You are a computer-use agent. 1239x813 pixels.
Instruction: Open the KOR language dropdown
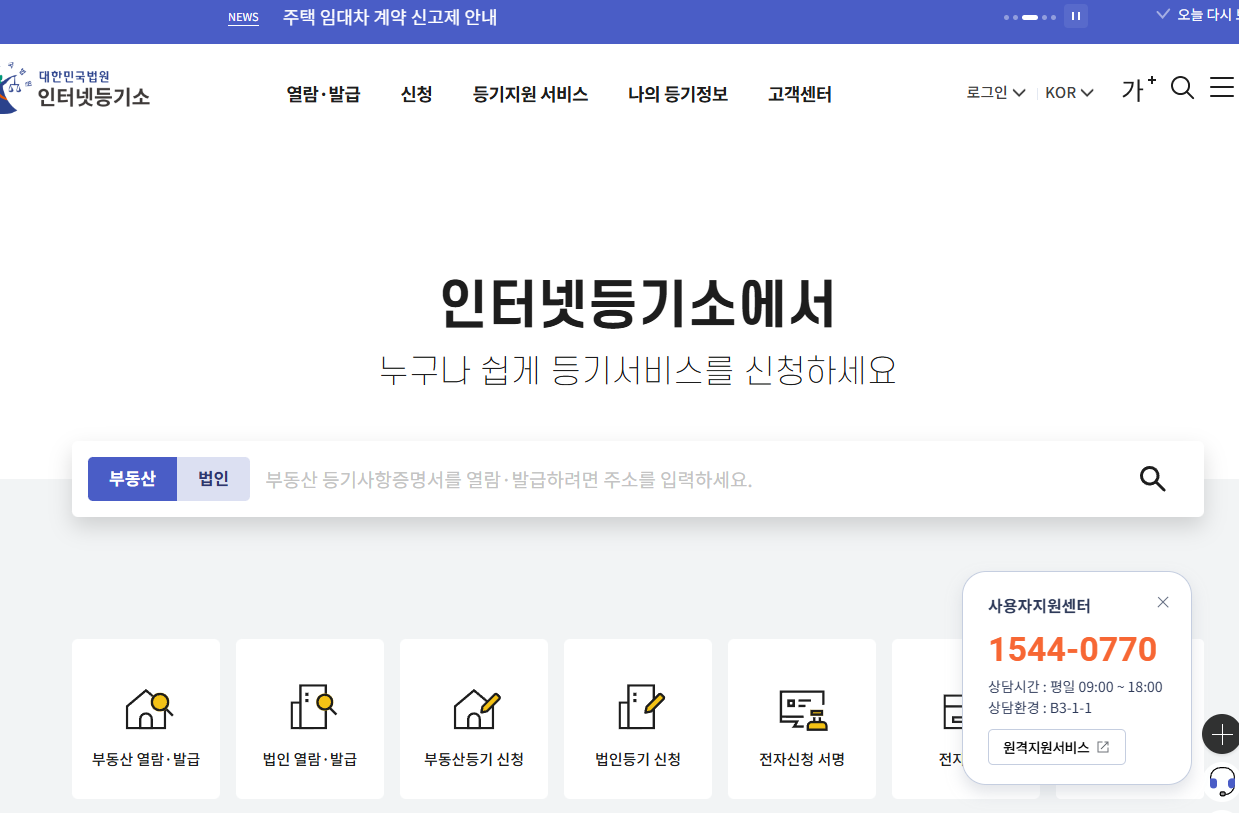point(1068,92)
